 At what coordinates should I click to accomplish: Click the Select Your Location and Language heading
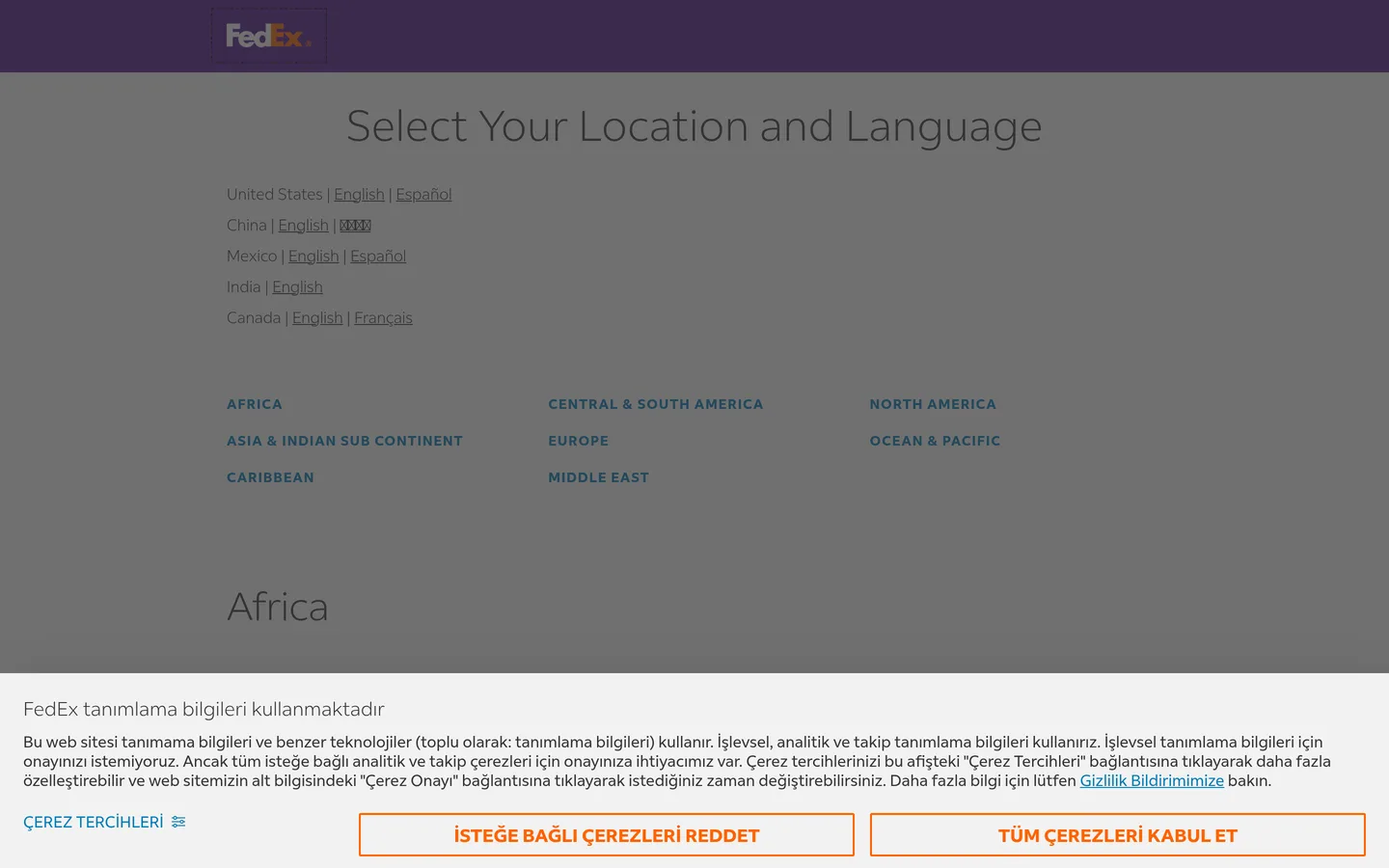coord(694,126)
